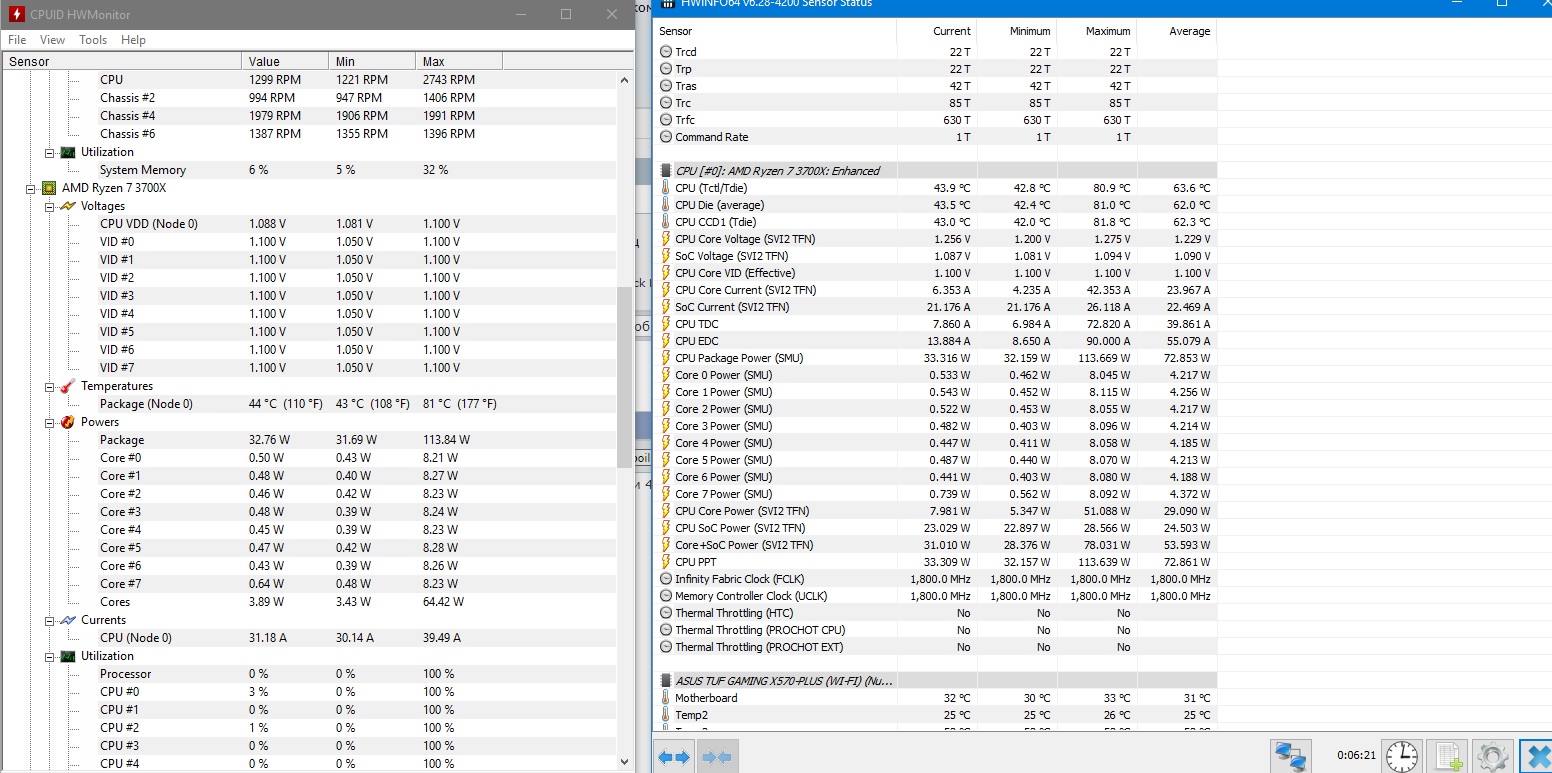
Task: Select the Thermal Throttling (PROCHOT EXT) row
Action: click(x=936, y=647)
